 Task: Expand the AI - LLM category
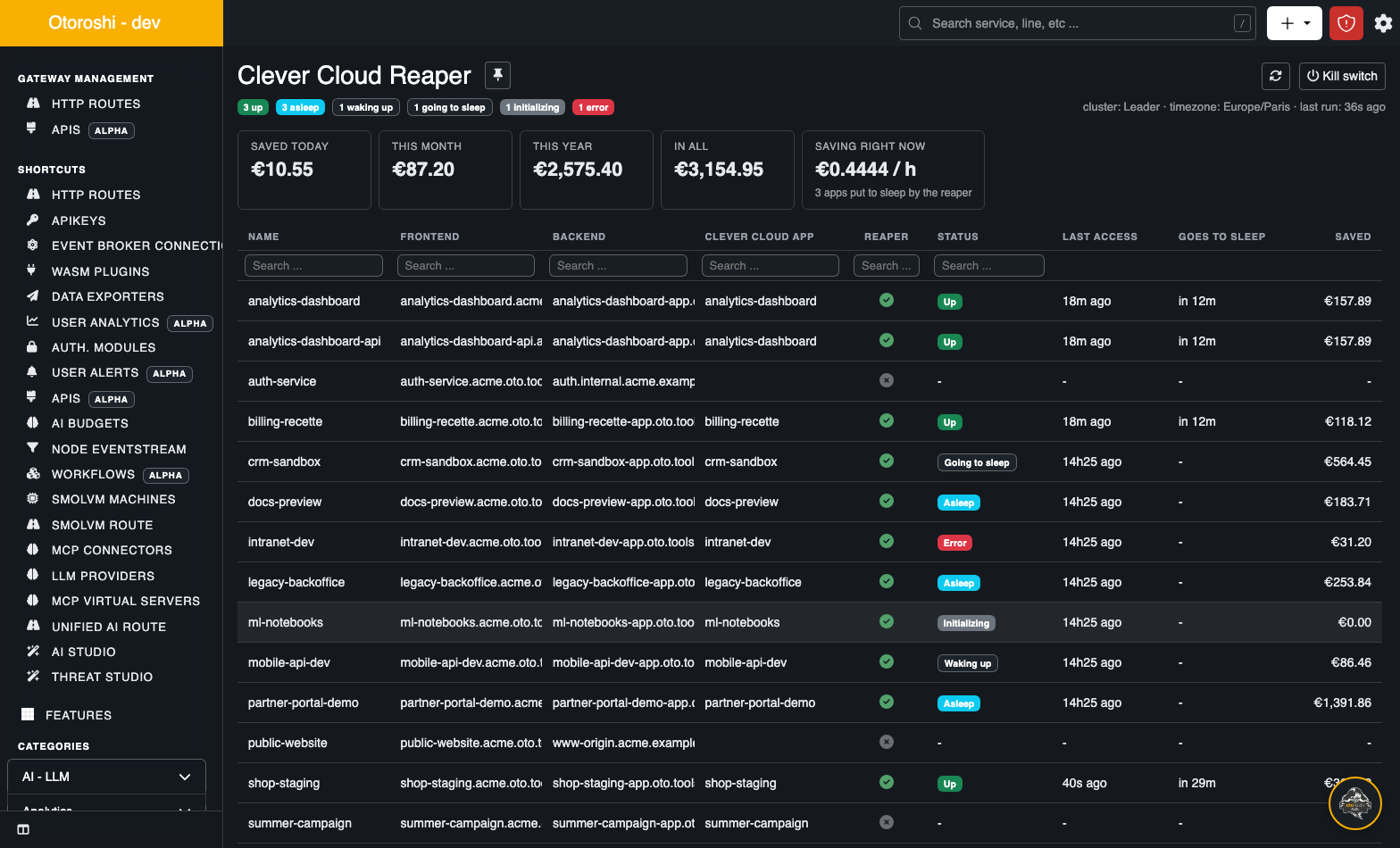click(x=106, y=777)
